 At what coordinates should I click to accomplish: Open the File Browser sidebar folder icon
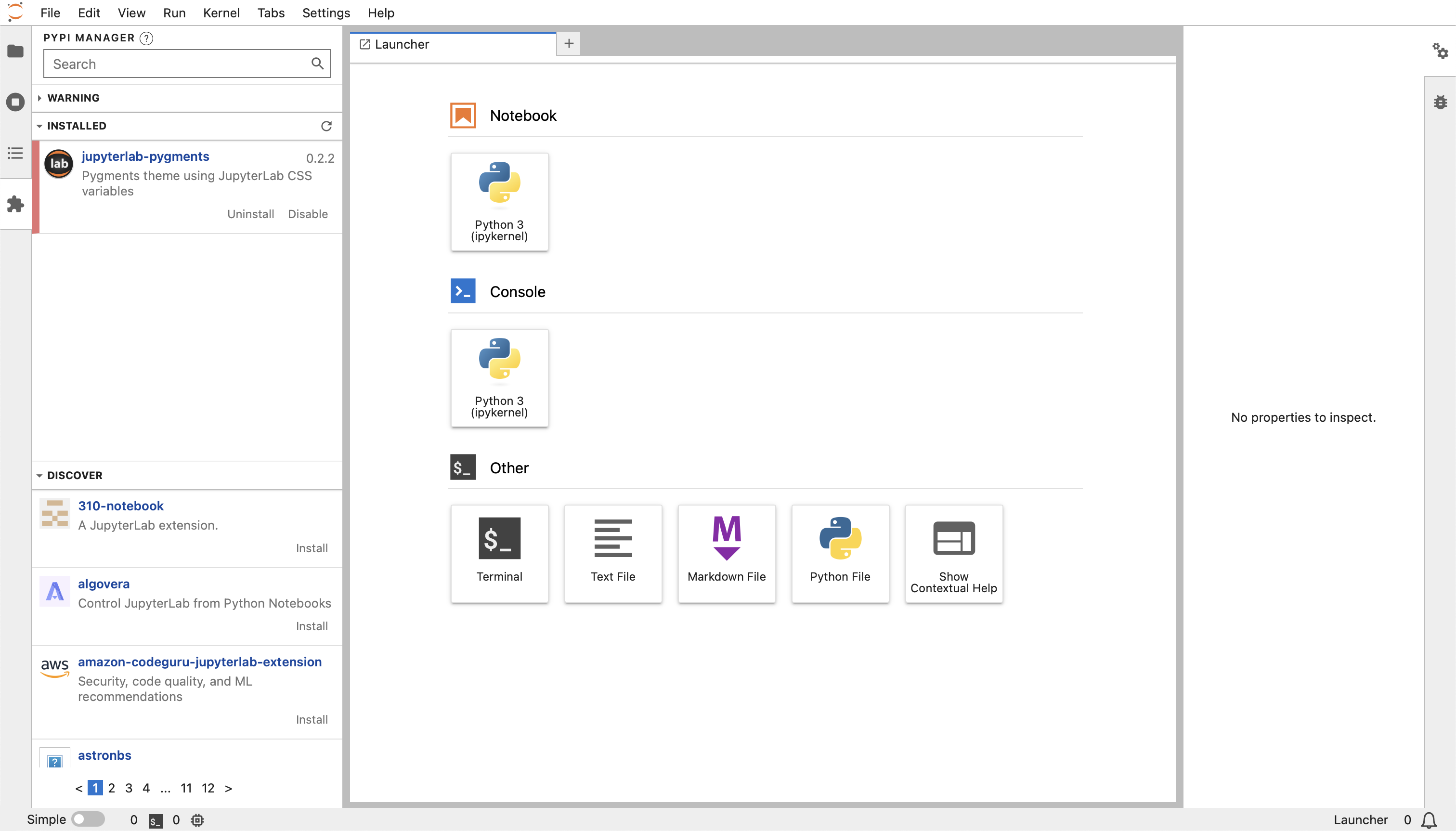pos(15,52)
